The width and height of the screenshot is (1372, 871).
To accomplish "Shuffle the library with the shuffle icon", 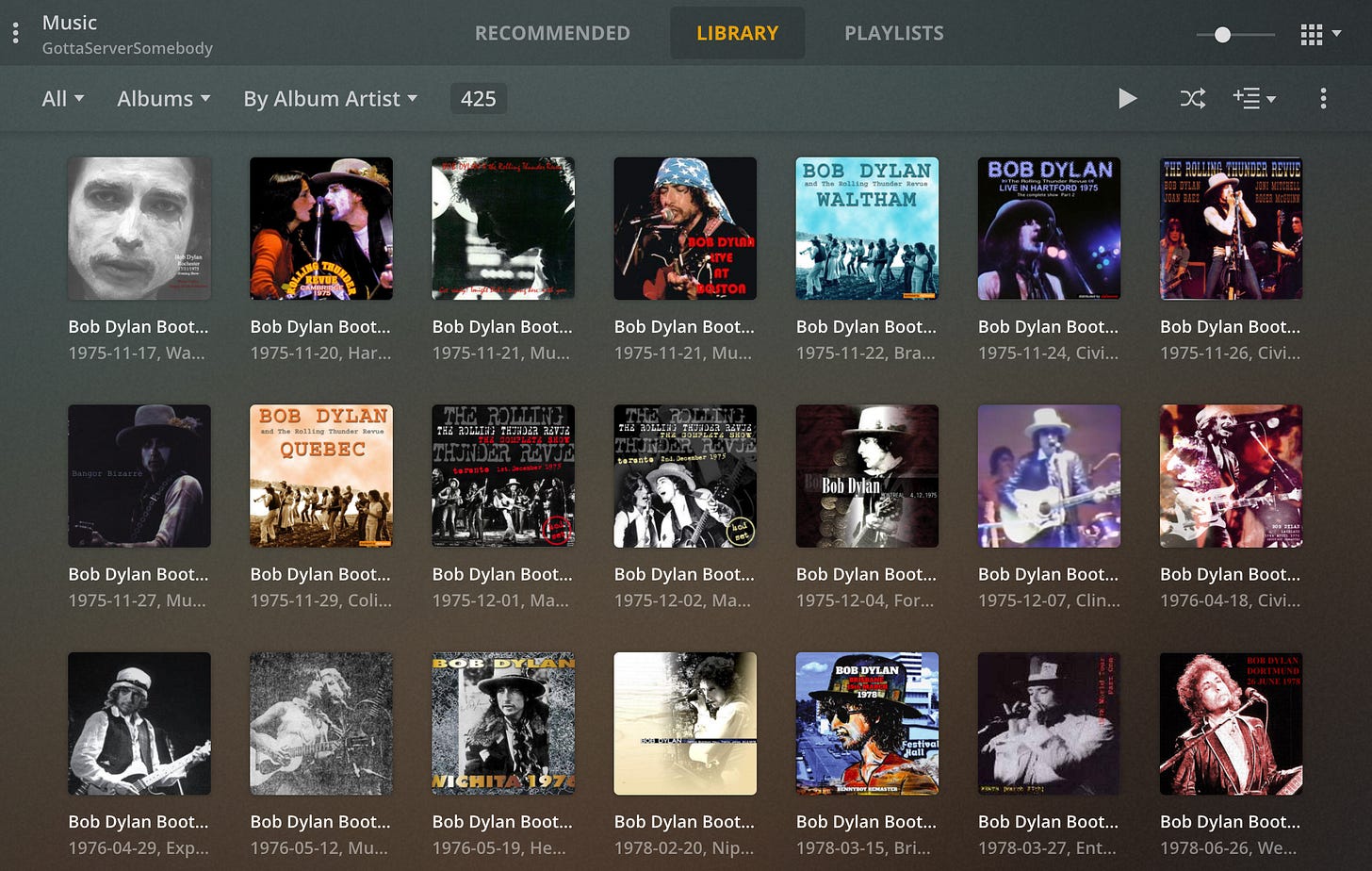I will click(x=1193, y=98).
